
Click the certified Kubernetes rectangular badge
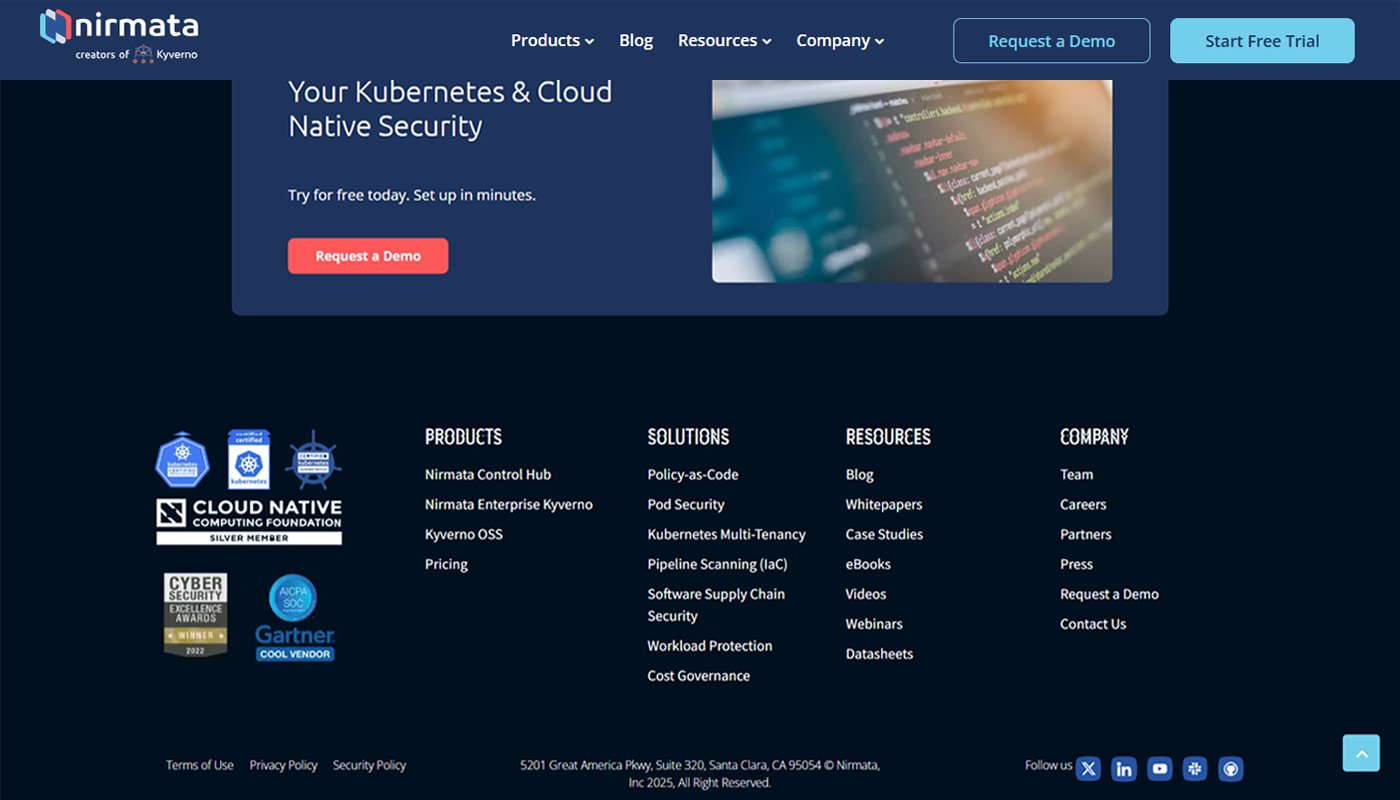pyautogui.click(x=249, y=460)
